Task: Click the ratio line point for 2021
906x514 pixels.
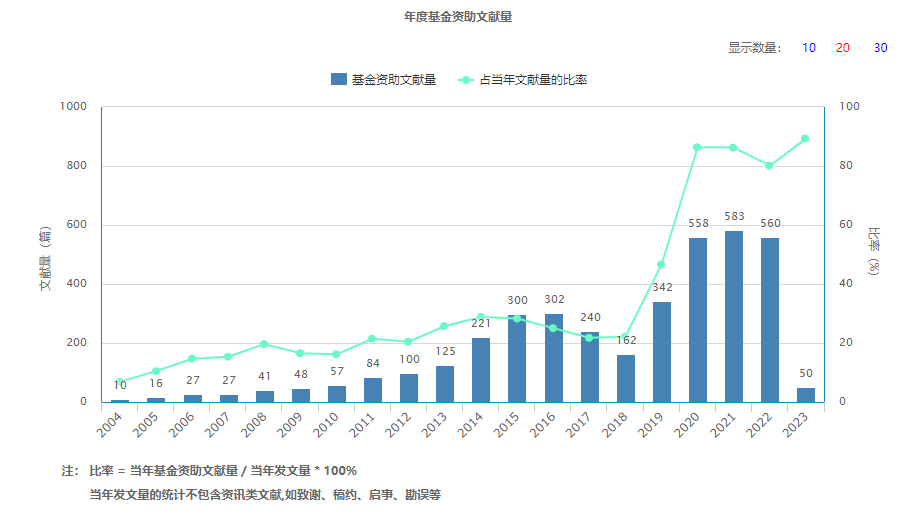Action: (x=733, y=148)
